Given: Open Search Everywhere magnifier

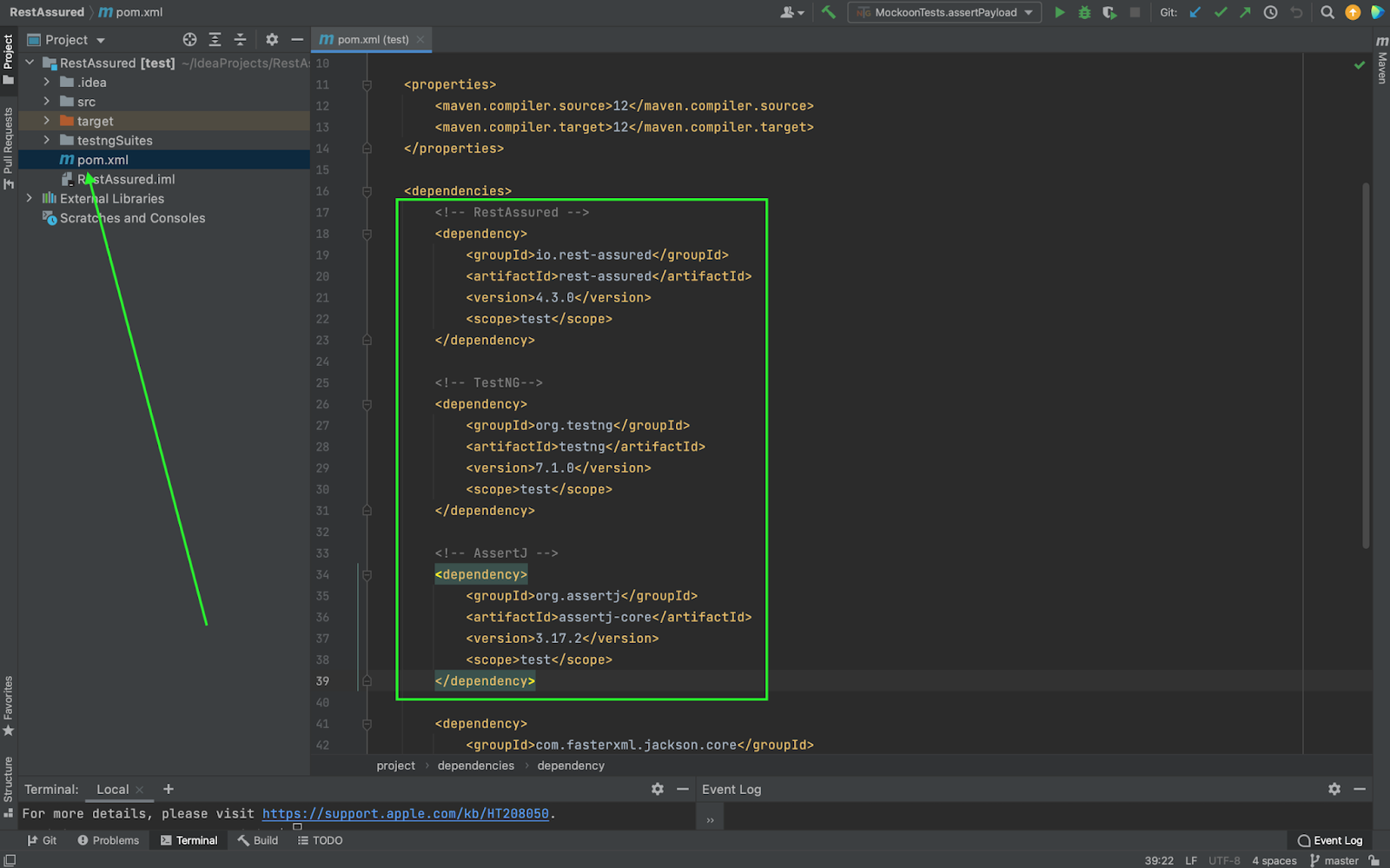Looking at the screenshot, I should (1327, 12).
